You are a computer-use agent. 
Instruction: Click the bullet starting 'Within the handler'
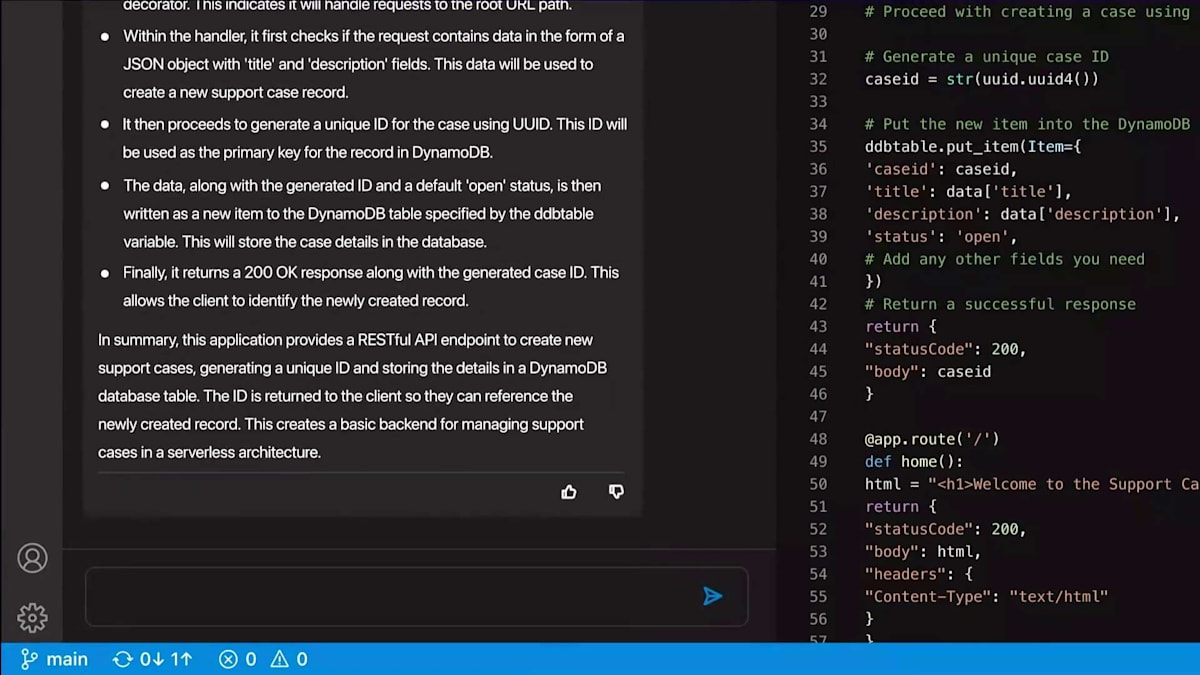374,64
